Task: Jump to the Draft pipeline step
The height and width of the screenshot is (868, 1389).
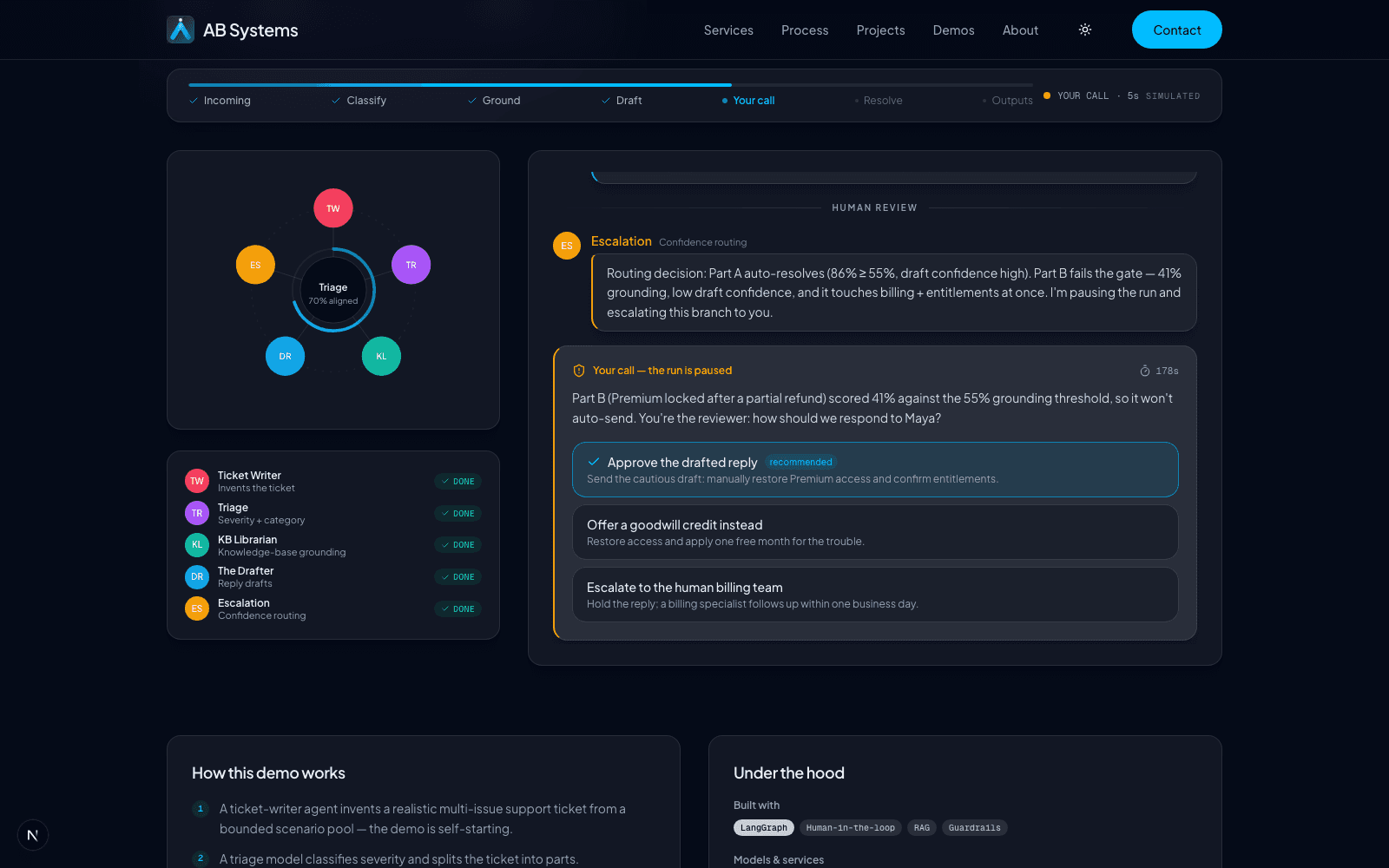Action: point(622,101)
